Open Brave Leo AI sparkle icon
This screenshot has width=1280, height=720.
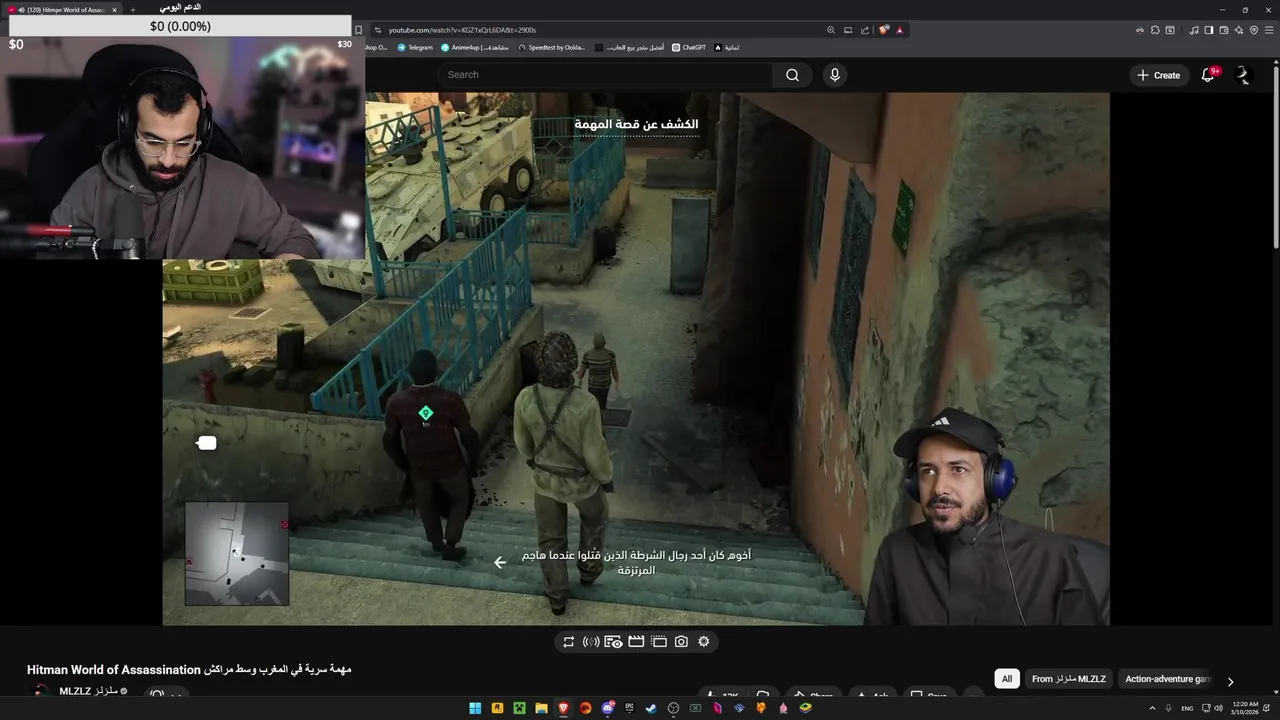pos(1239,30)
